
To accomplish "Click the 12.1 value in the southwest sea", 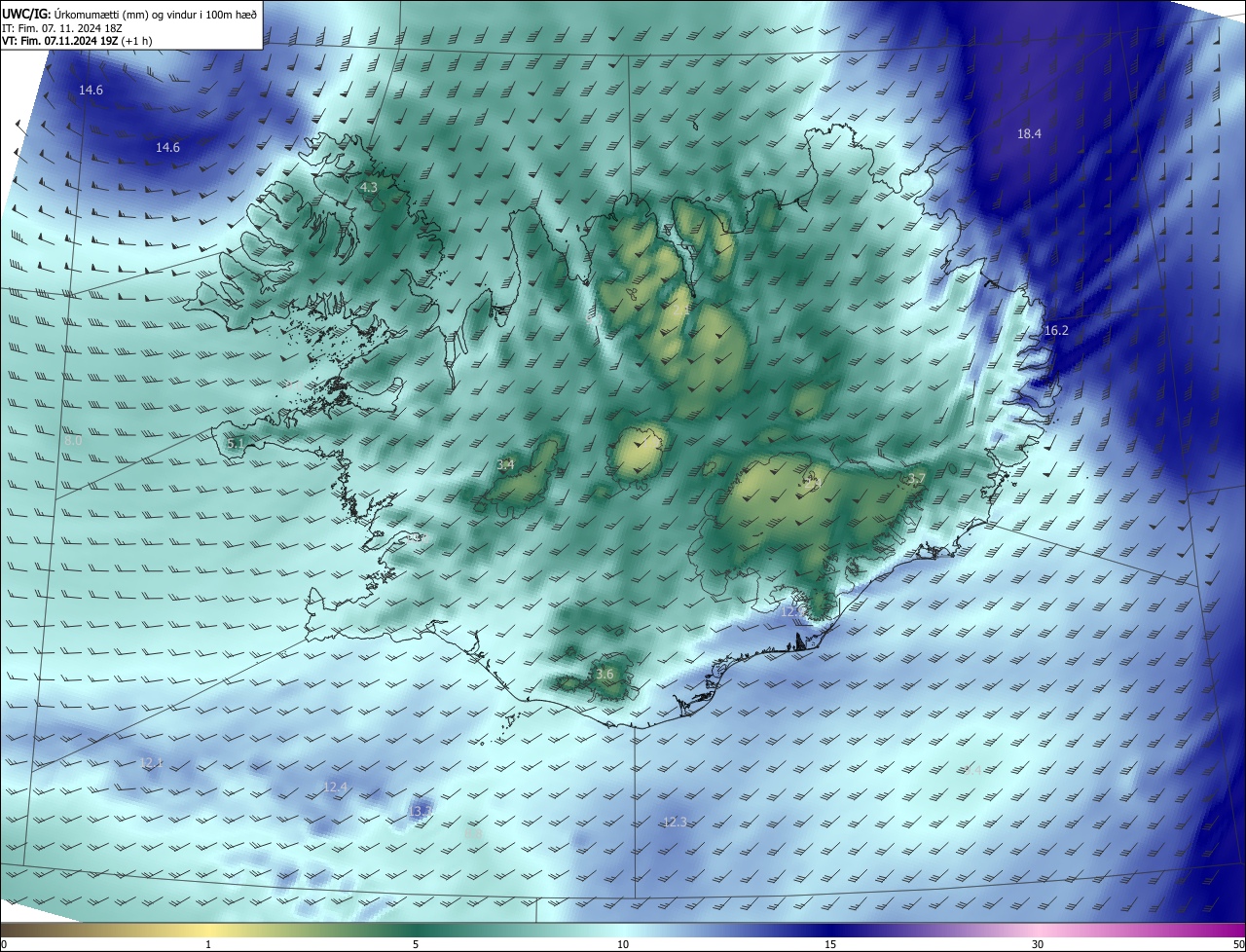I will (151, 762).
